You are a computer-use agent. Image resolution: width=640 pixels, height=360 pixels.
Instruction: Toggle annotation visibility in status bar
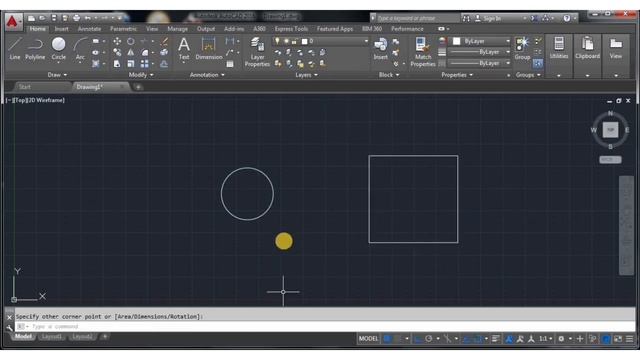pyautogui.click(x=509, y=339)
